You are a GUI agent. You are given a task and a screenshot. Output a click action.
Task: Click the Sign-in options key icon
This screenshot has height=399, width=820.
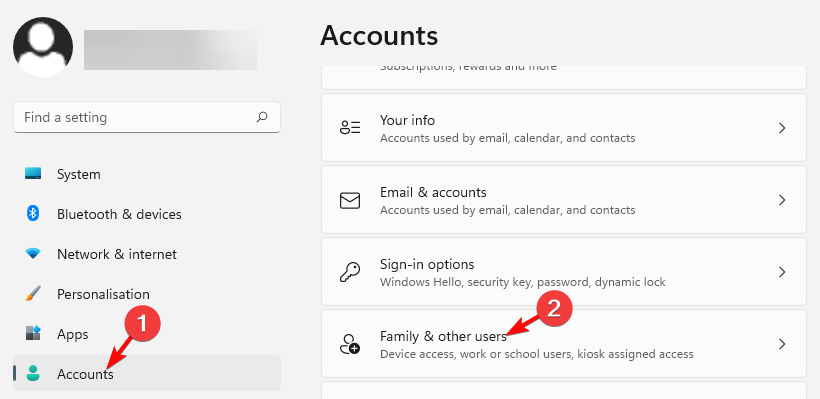pos(350,272)
